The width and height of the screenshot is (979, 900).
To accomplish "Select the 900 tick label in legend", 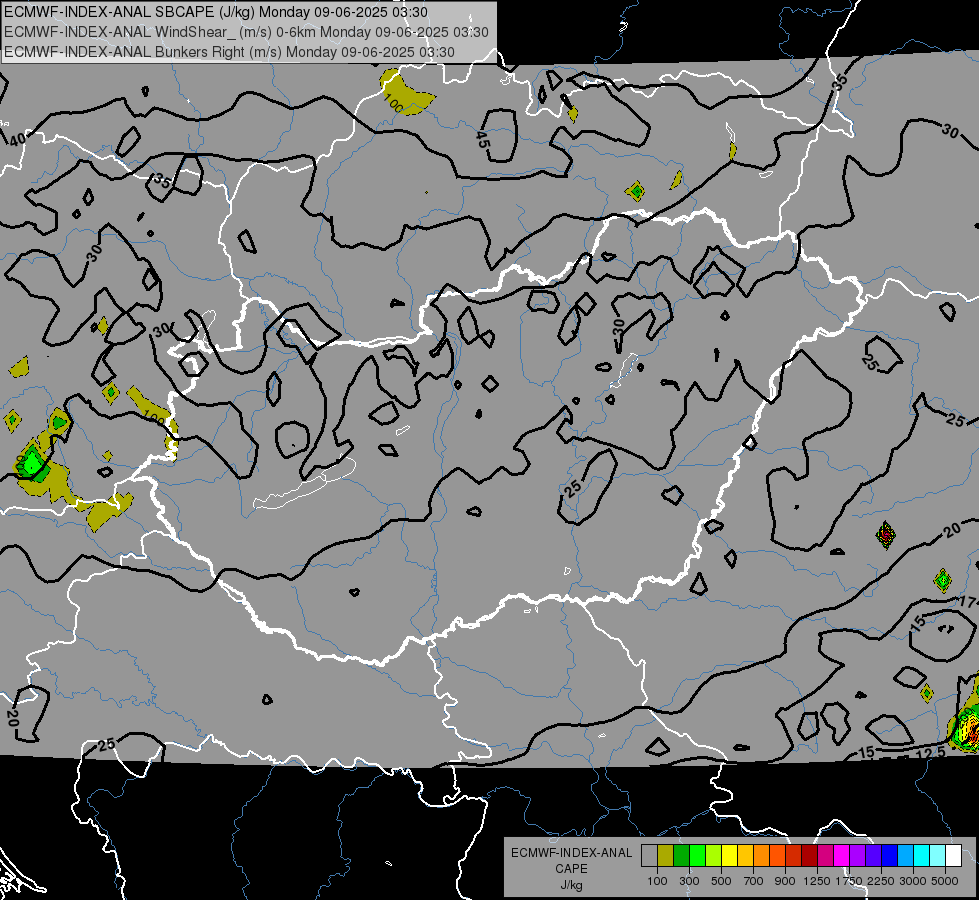I will (x=785, y=881).
